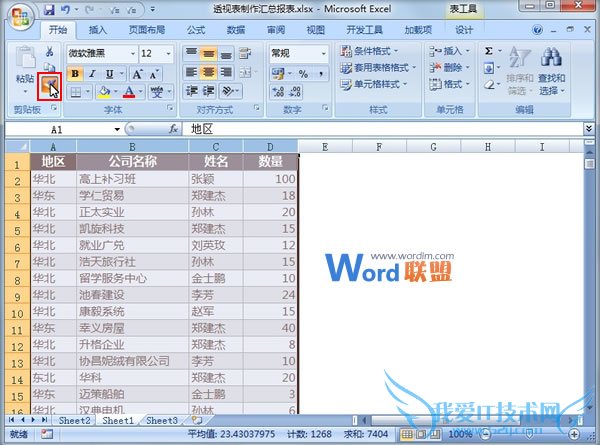The width and height of the screenshot is (600, 445).
Task: Increase the font size with large A
Action: click(137, 74)
